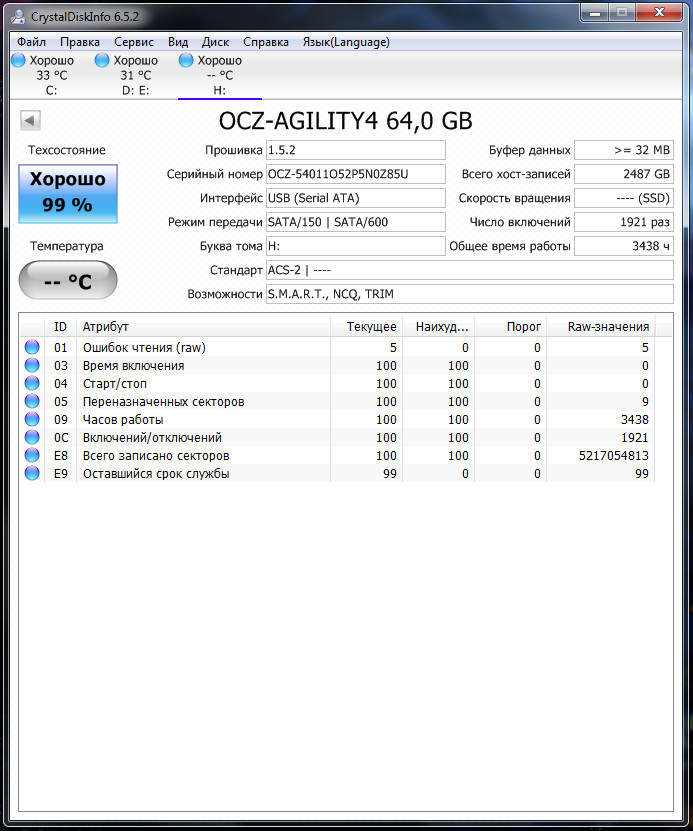
Task: Click the total work time 3438 ч field
Action: [624, 246]
